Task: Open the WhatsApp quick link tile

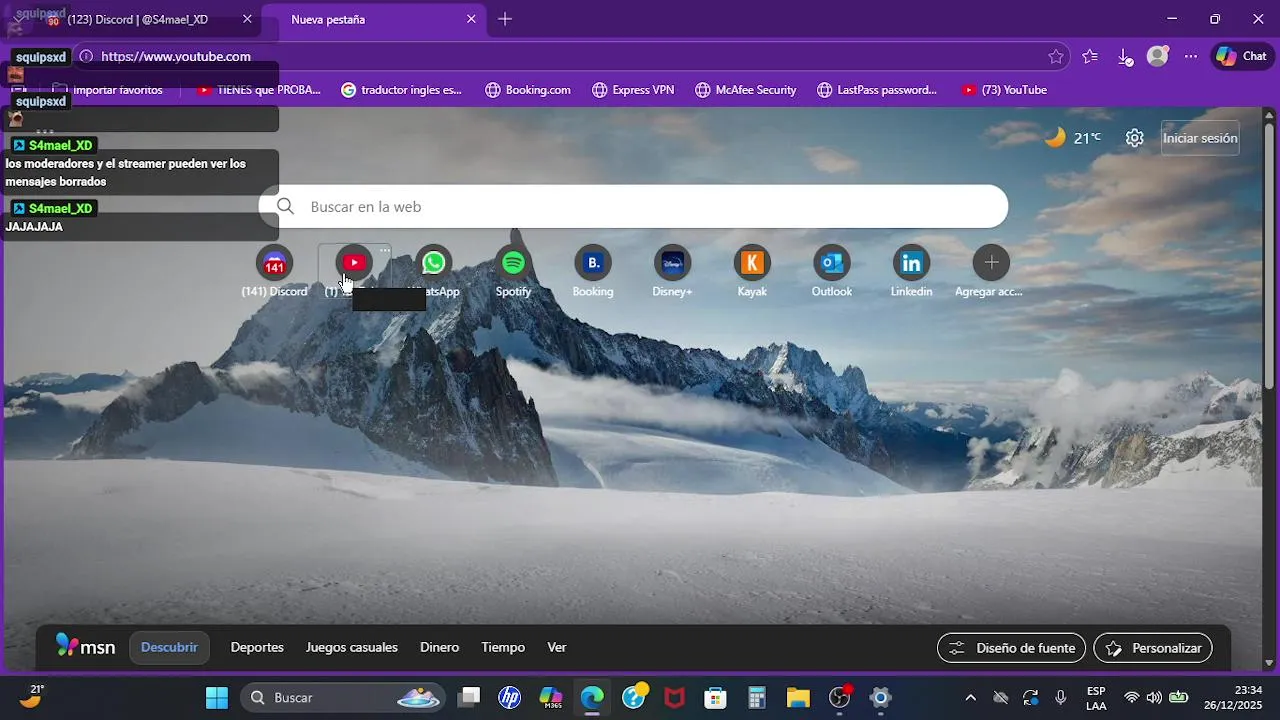Action: [x=433, y=272]
